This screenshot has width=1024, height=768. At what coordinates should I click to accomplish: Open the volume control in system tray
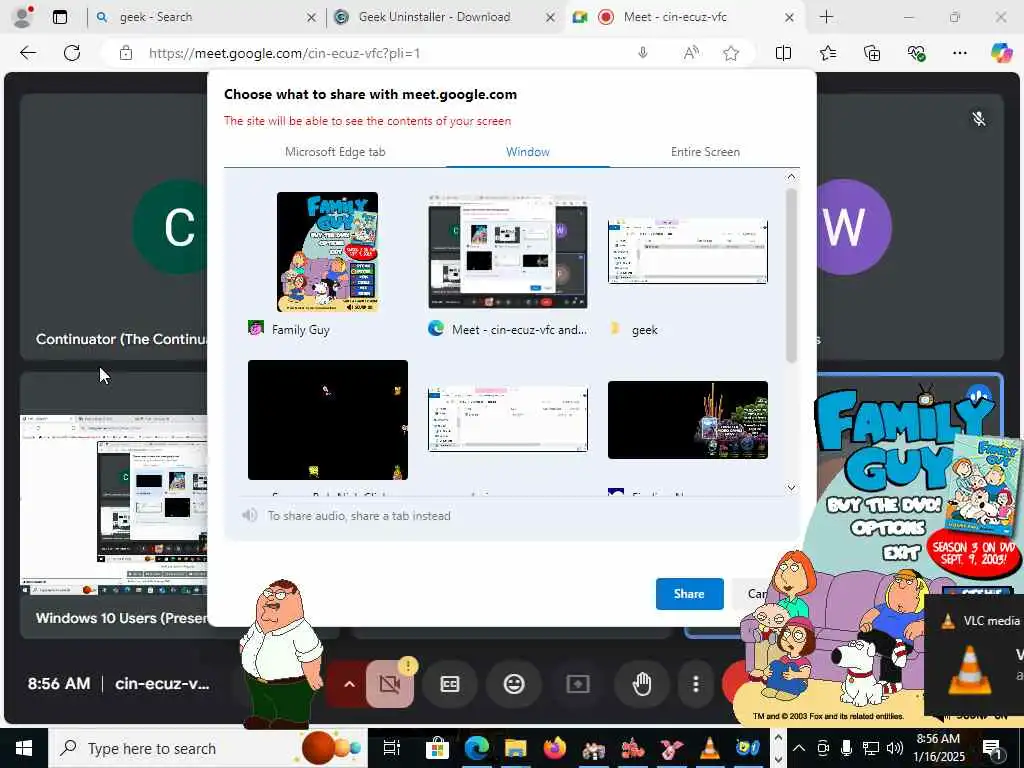pyautogui.click(x=895, y=748)
